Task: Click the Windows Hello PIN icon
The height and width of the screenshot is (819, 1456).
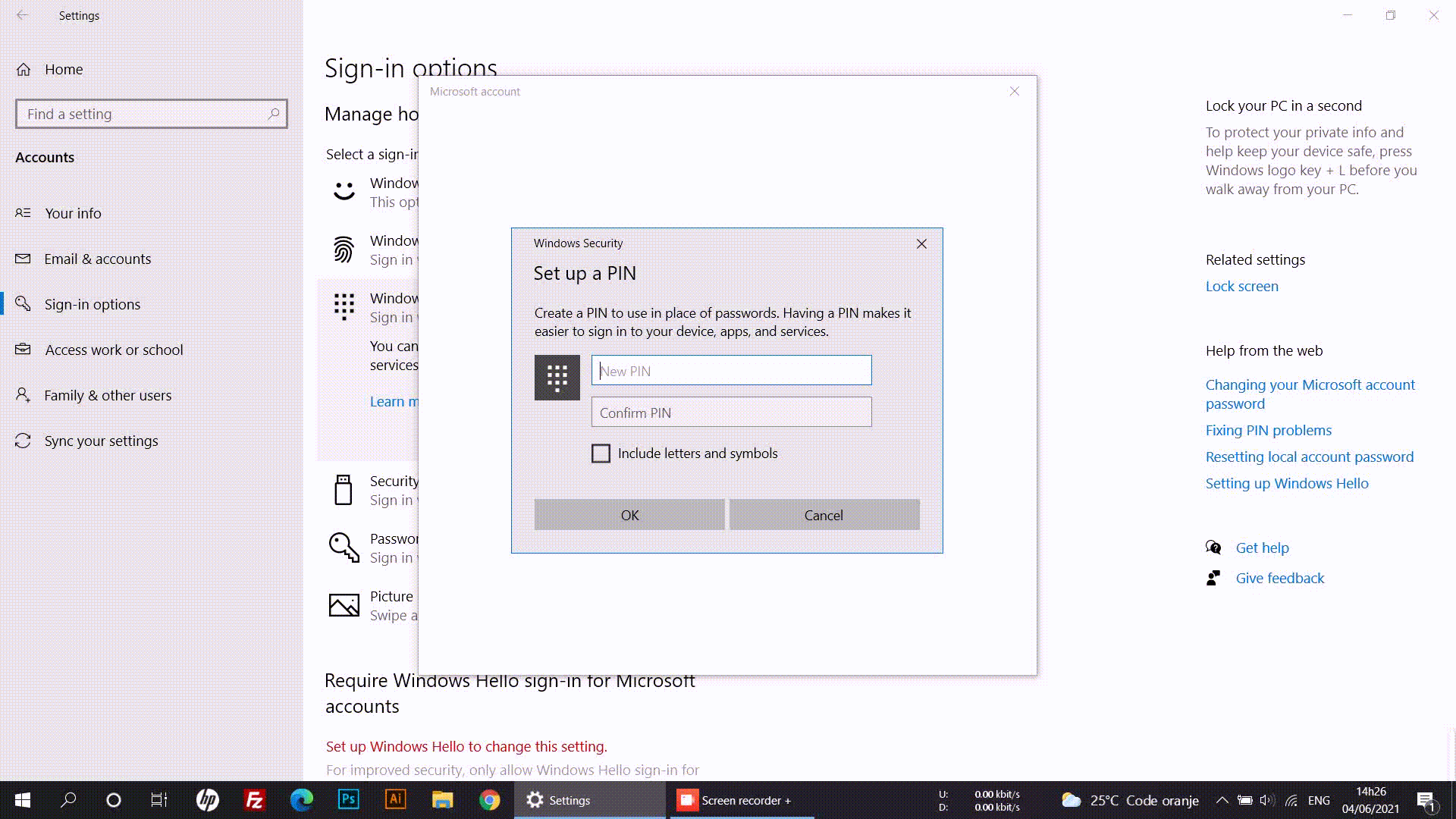Action: (345, 306)
